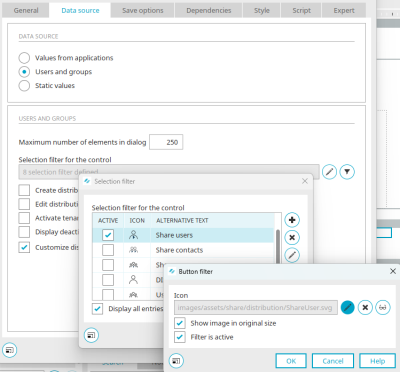Click the Selection filter title bar icon

pos(87,181)
